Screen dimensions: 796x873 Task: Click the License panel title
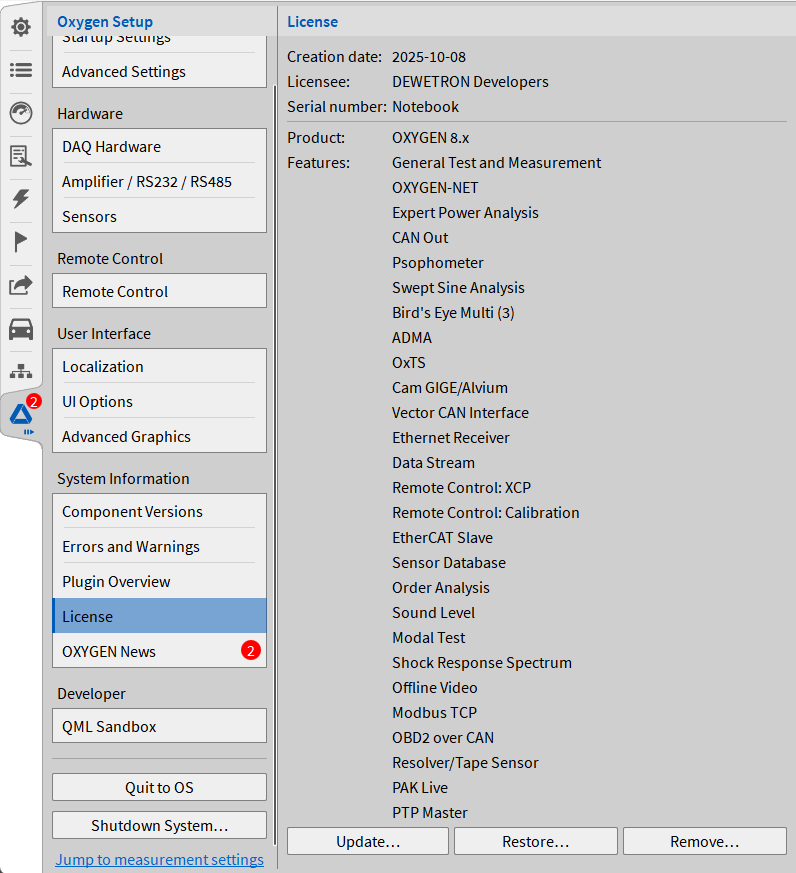(x=312, y=22)
